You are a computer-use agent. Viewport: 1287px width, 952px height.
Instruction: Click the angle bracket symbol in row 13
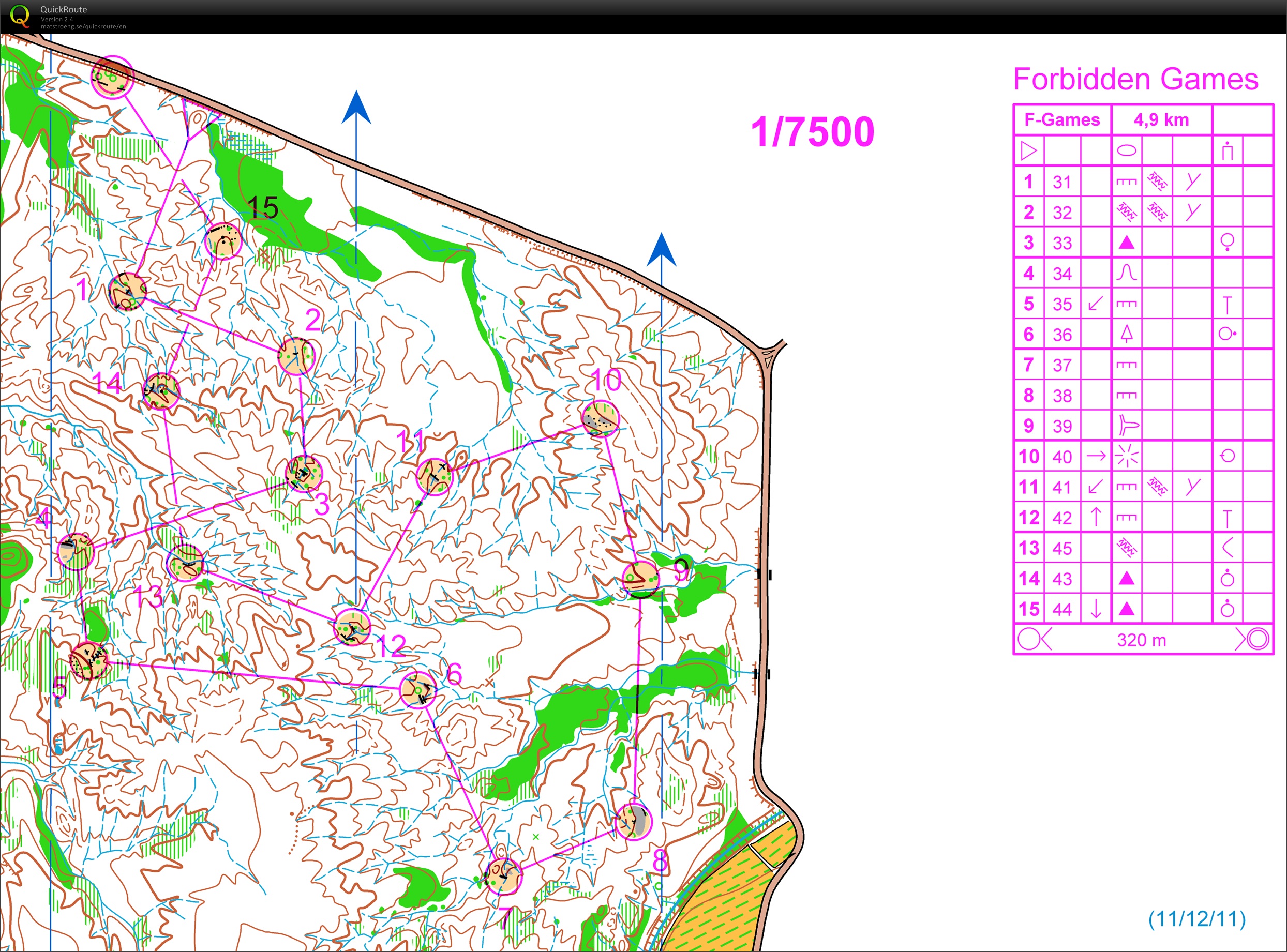[x=1228, y=548]
